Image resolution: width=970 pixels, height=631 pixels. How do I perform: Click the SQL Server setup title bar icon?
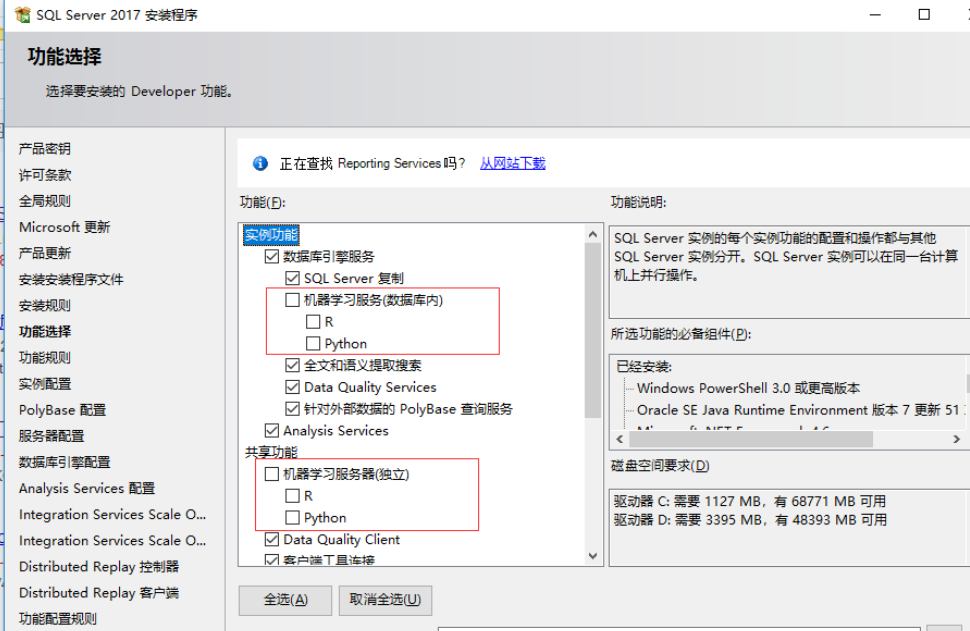coord(22,15)
